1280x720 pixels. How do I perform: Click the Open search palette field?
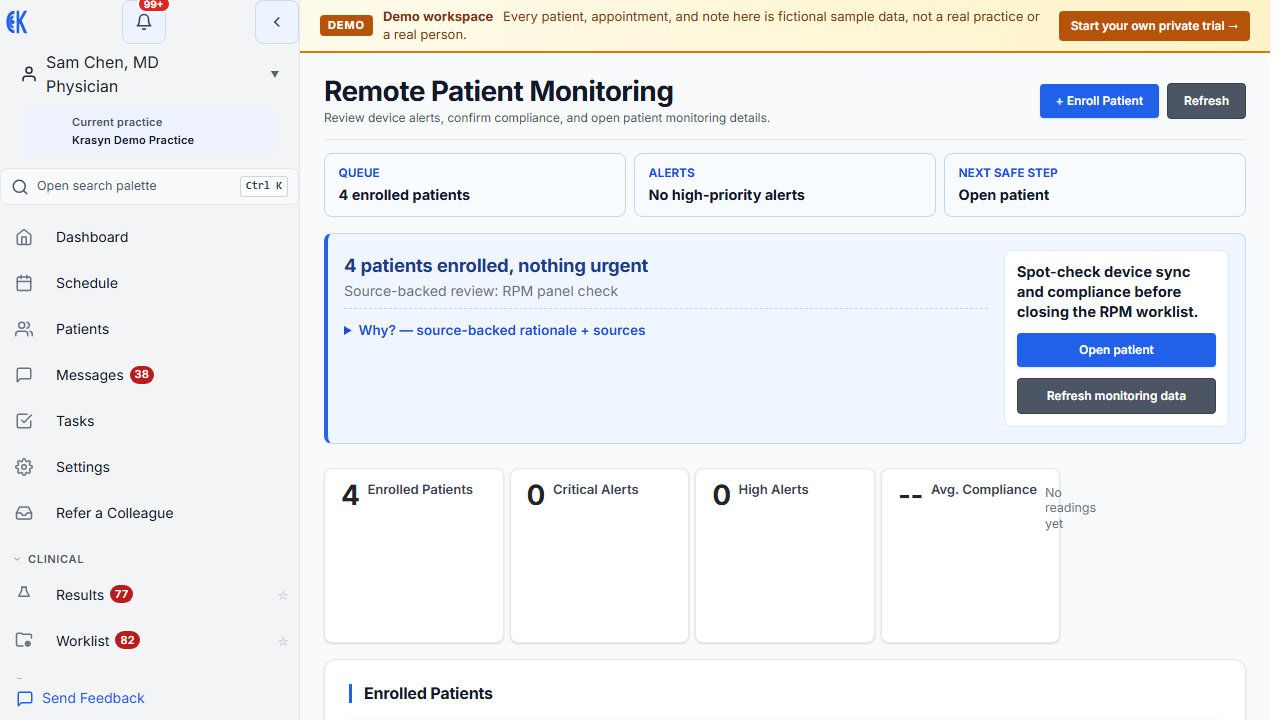tap(150, 186)
